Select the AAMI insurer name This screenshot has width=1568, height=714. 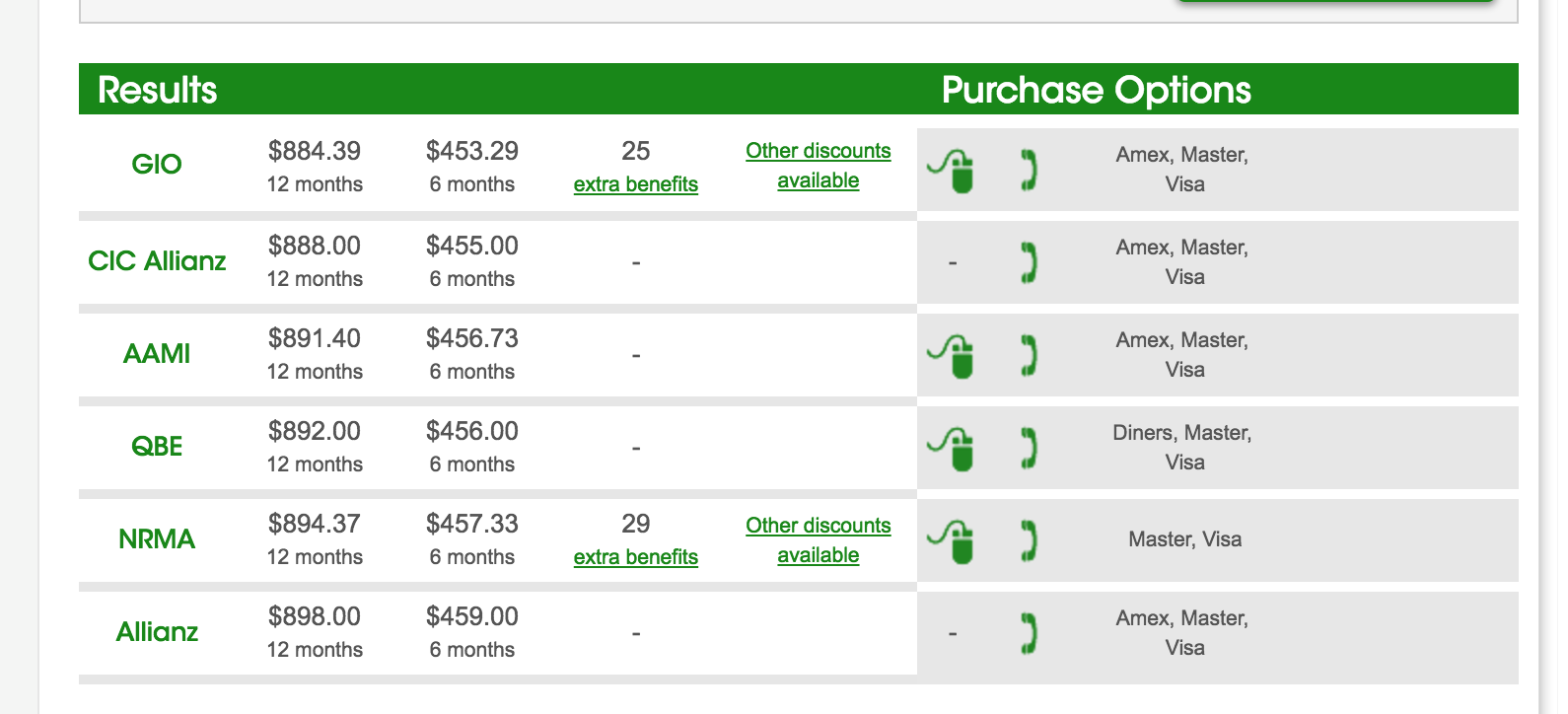click(157, 353)
